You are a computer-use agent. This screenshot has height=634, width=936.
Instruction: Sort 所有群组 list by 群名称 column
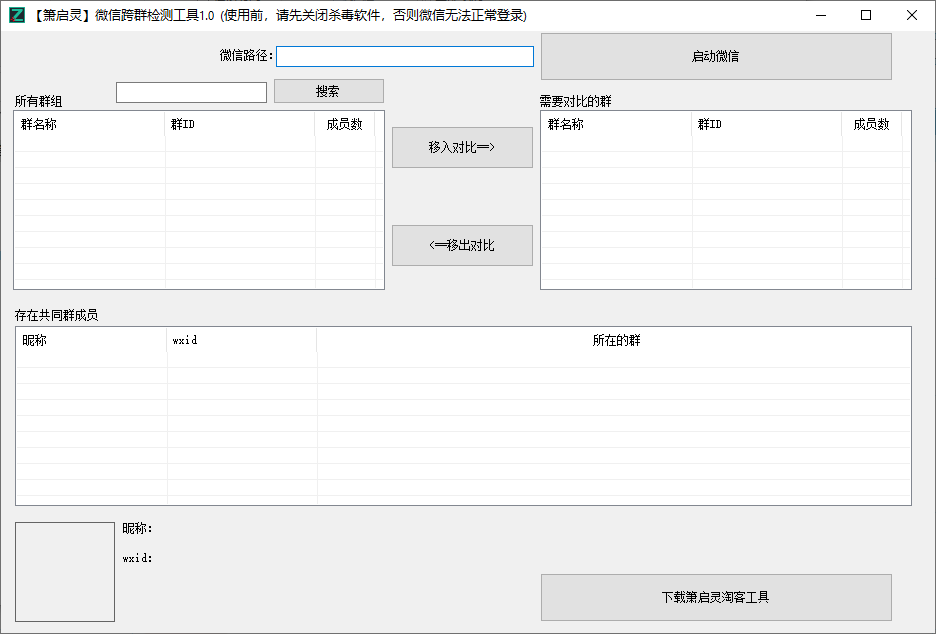(x=90, y=124)
